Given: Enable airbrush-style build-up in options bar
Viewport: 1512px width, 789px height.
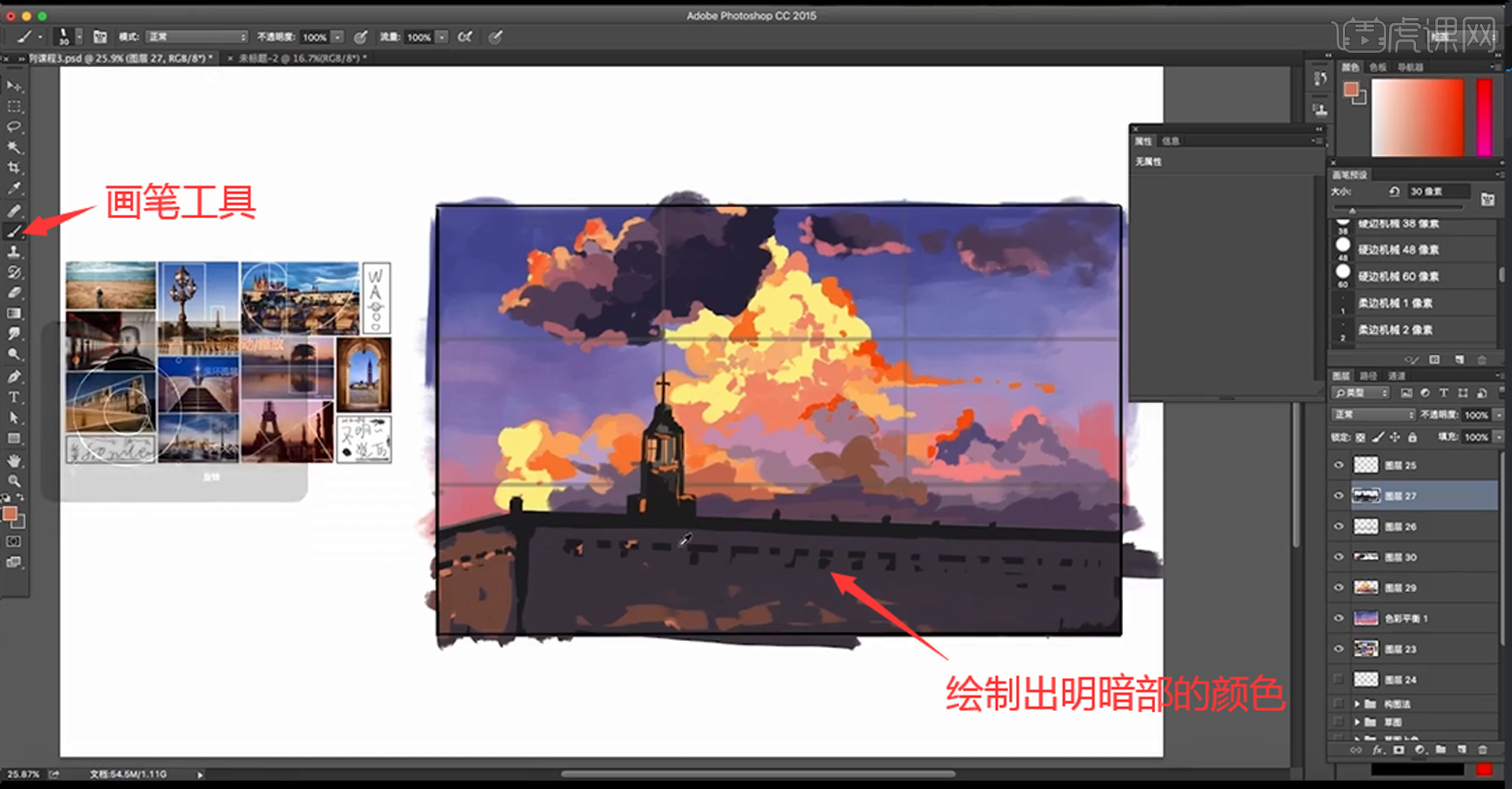Looking at the screenshot, I should pos(465,37).
